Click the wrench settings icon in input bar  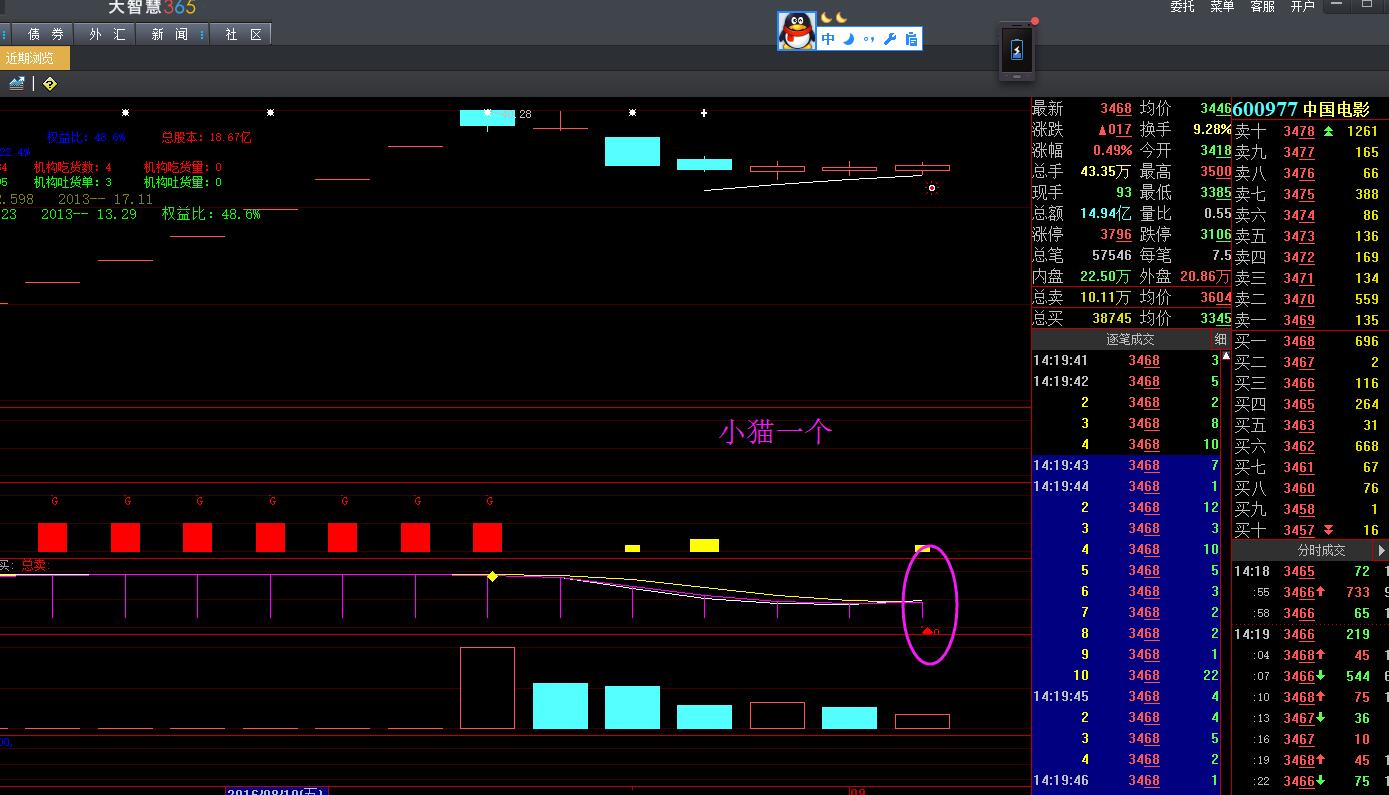(890, 39)
